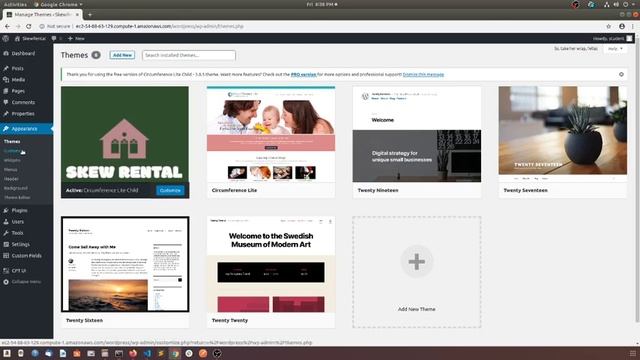Click the Media icon in sidebar
640x360 pixels.
click(x=6, y=80)
